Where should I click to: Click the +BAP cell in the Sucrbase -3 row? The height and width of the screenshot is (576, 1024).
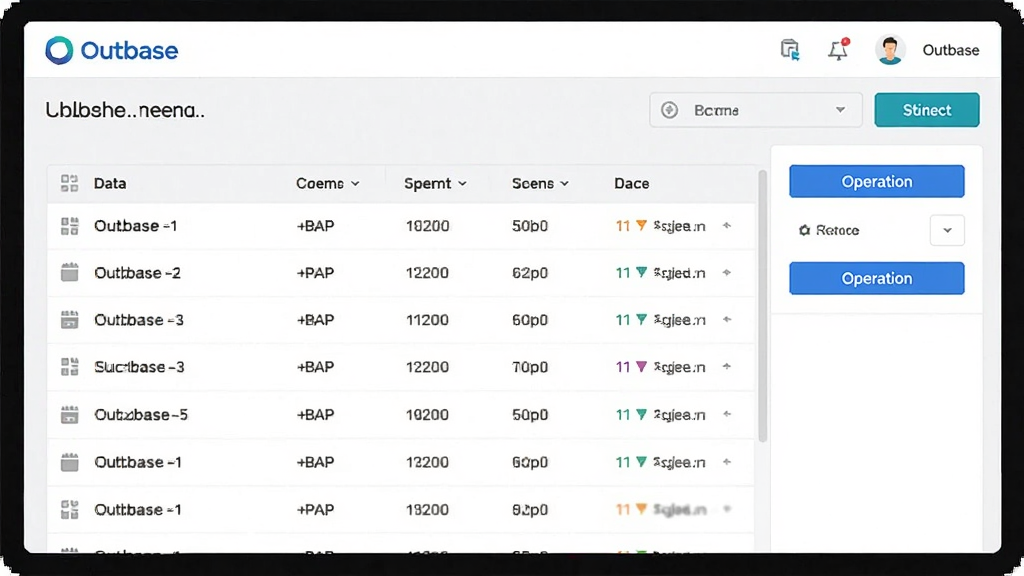tap(315, 367)
